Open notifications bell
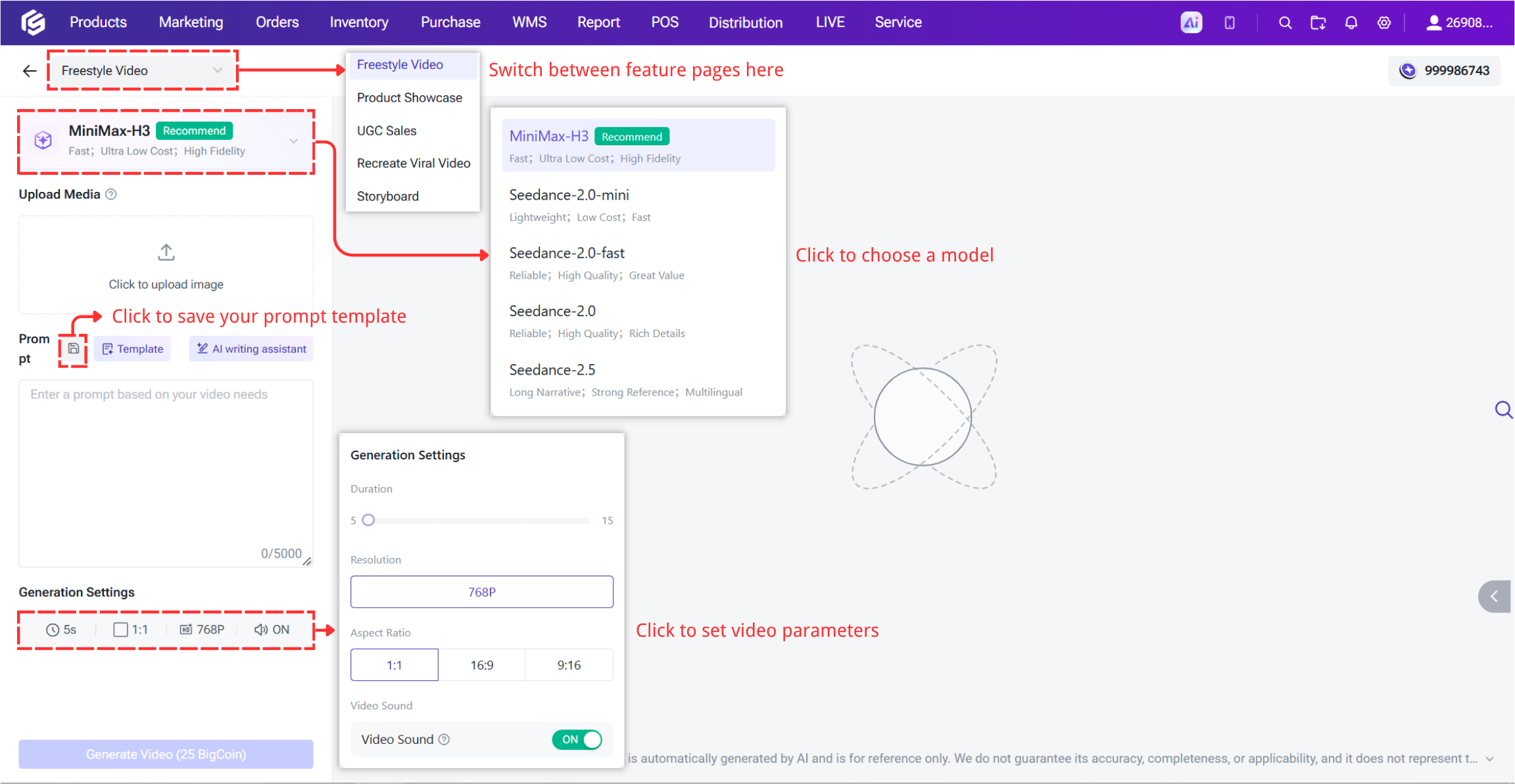This screenshot has height=784, width=1515. coord(1351,23)
